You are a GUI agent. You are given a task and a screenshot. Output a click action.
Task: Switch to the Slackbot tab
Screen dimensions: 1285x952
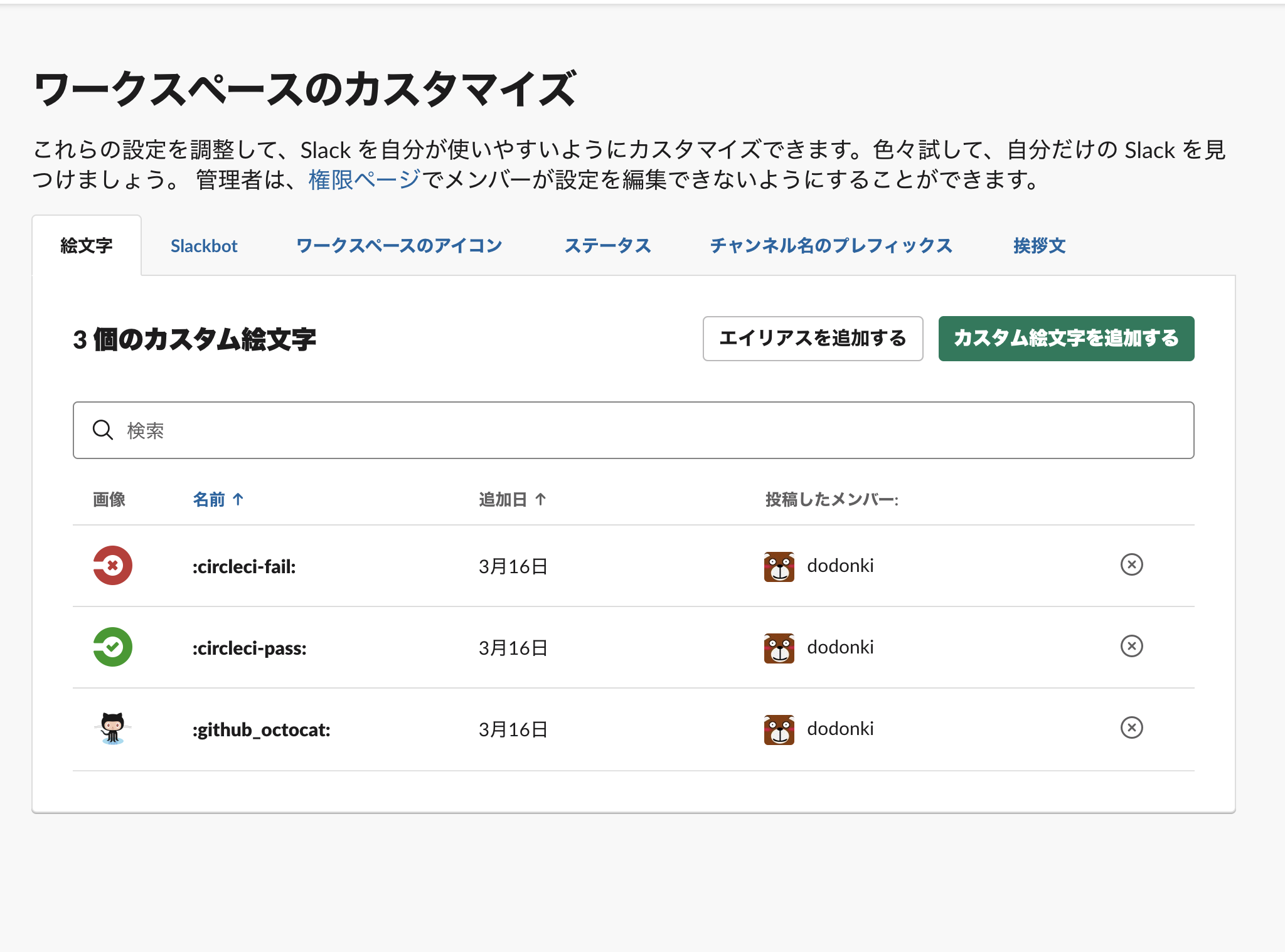click(x=204, y=246)
